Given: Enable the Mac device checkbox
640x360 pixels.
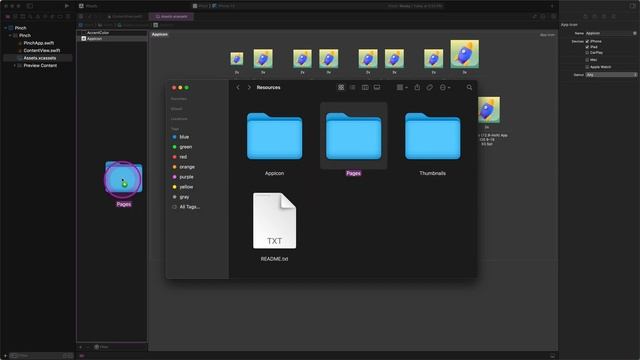Looking at the screenshot, I should 587,60.
